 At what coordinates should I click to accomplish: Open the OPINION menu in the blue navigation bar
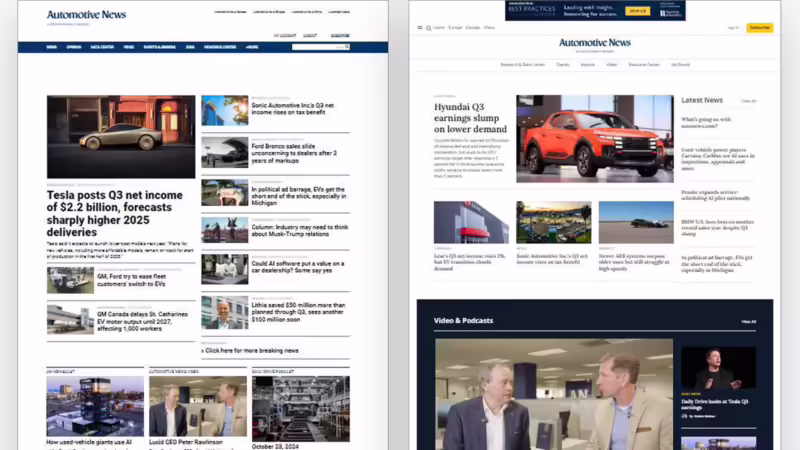(x=74, y=47)
